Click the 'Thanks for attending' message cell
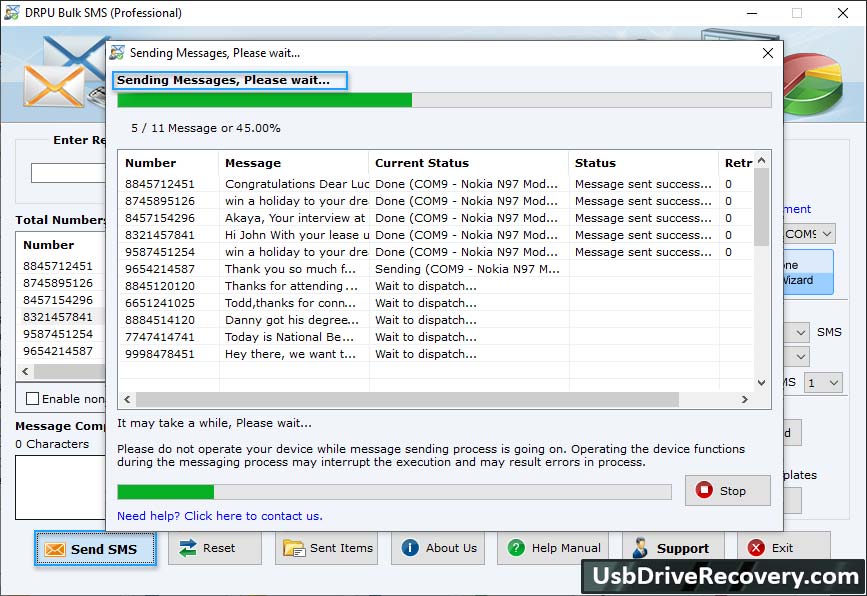The width and height of the screenshot is (867, 596). [295, 286]
